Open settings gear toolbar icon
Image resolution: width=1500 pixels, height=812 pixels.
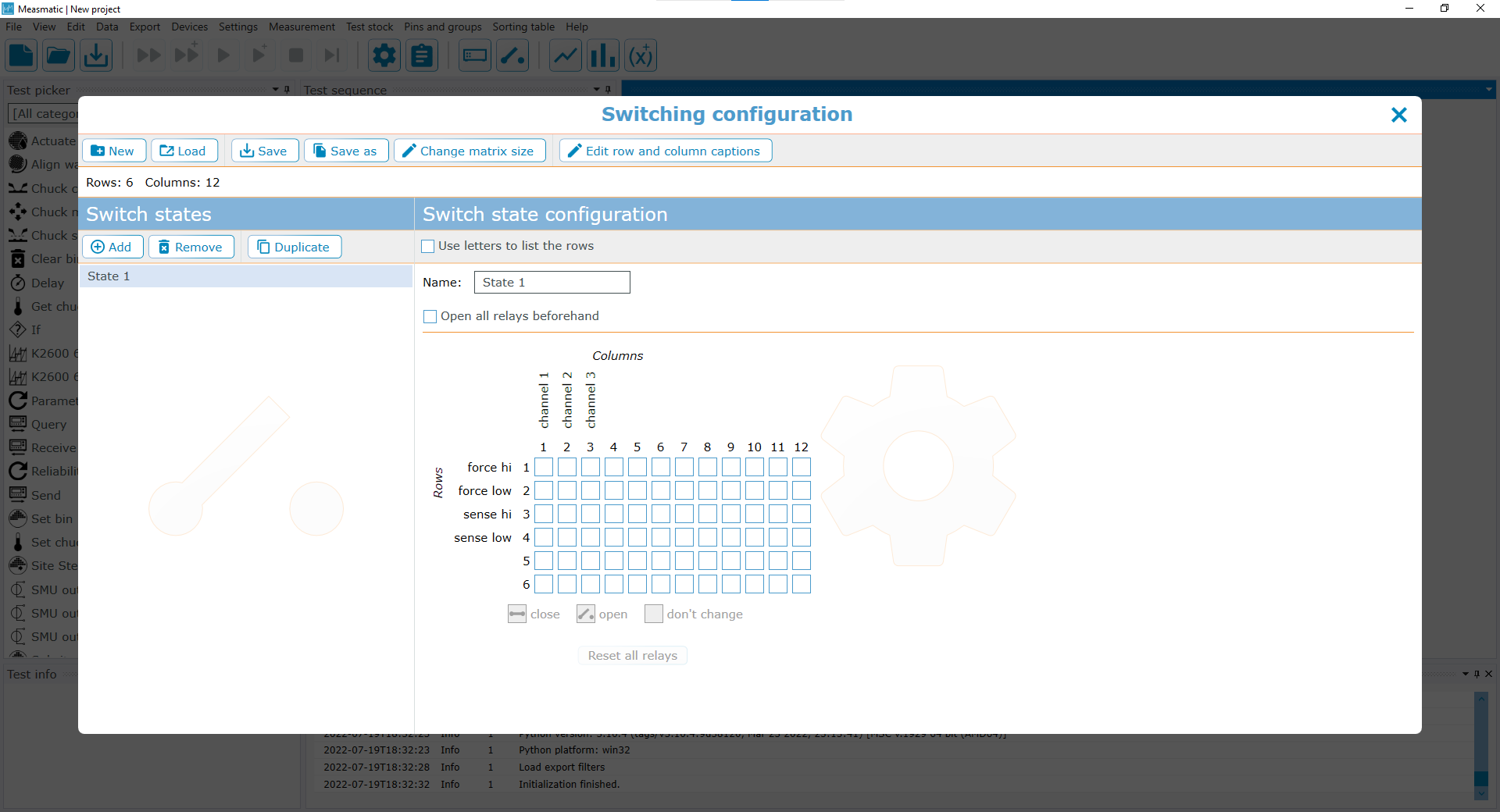tap(384, 55)
